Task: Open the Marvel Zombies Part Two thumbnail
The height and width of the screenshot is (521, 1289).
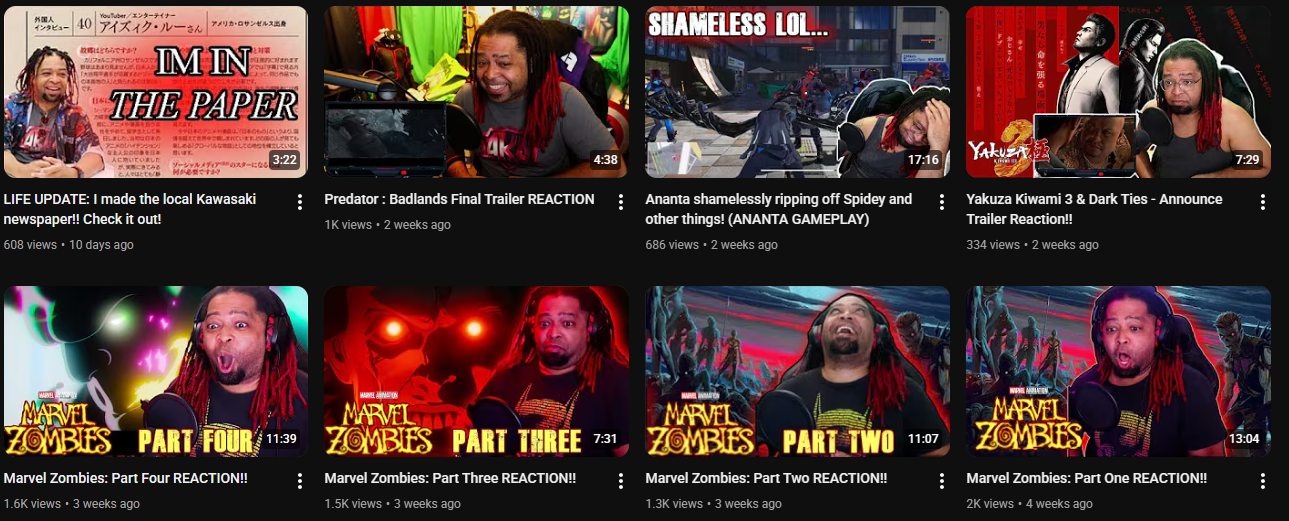Action: coord(798,372)
